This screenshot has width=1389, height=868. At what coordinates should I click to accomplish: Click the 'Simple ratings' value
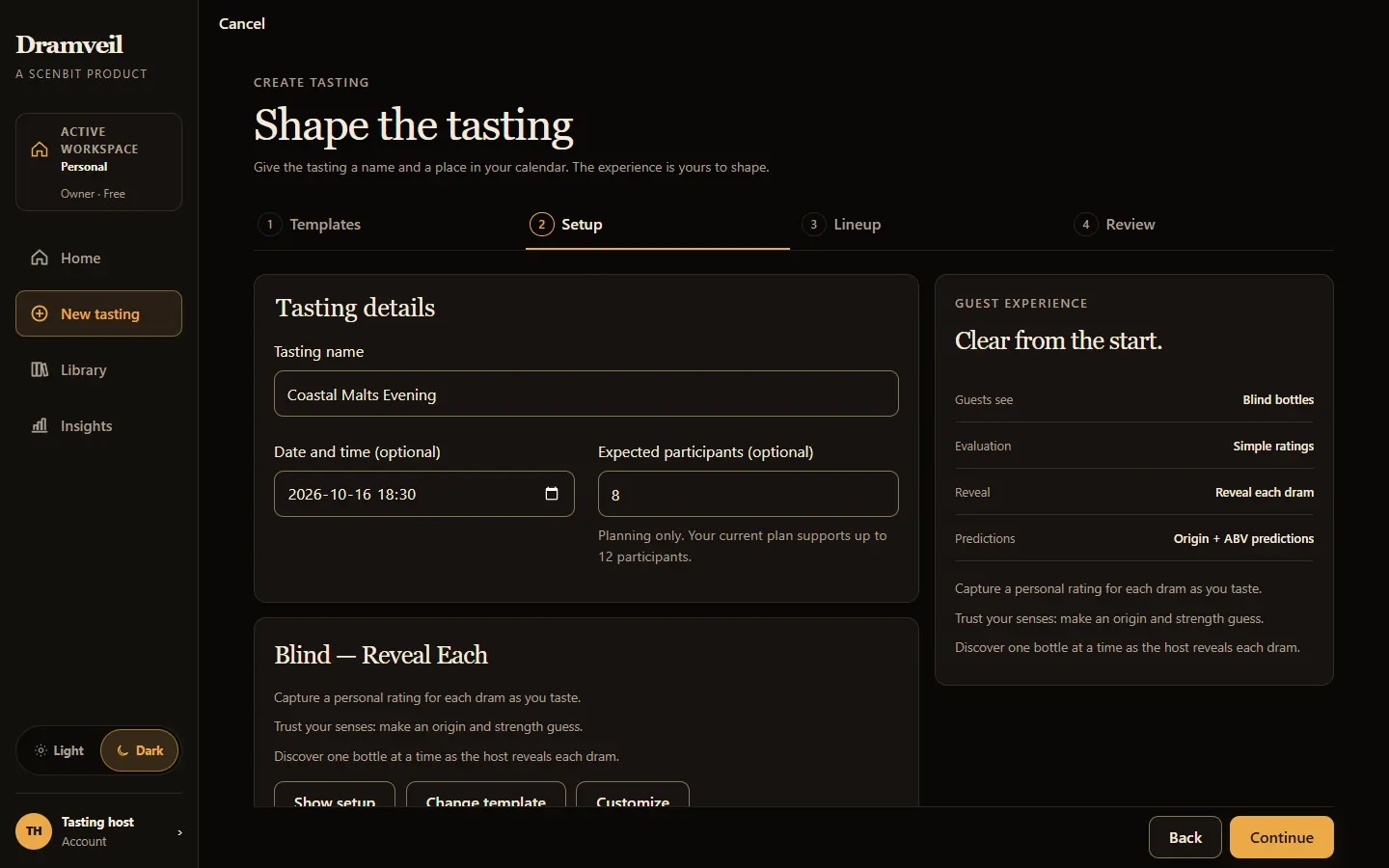click(1273, 446)
